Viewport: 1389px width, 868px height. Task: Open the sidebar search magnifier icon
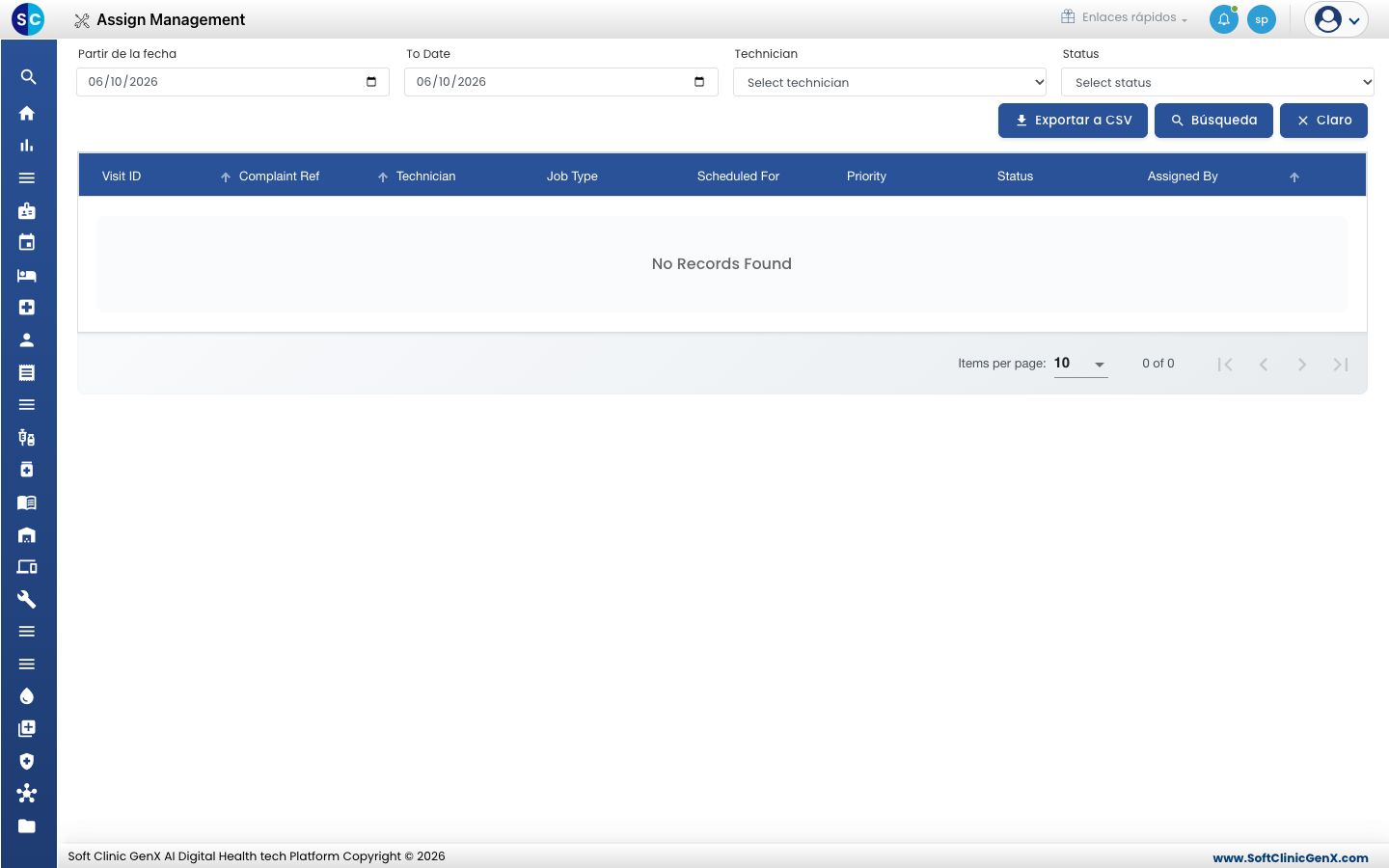pyautogui.click(x=28, y=77)
